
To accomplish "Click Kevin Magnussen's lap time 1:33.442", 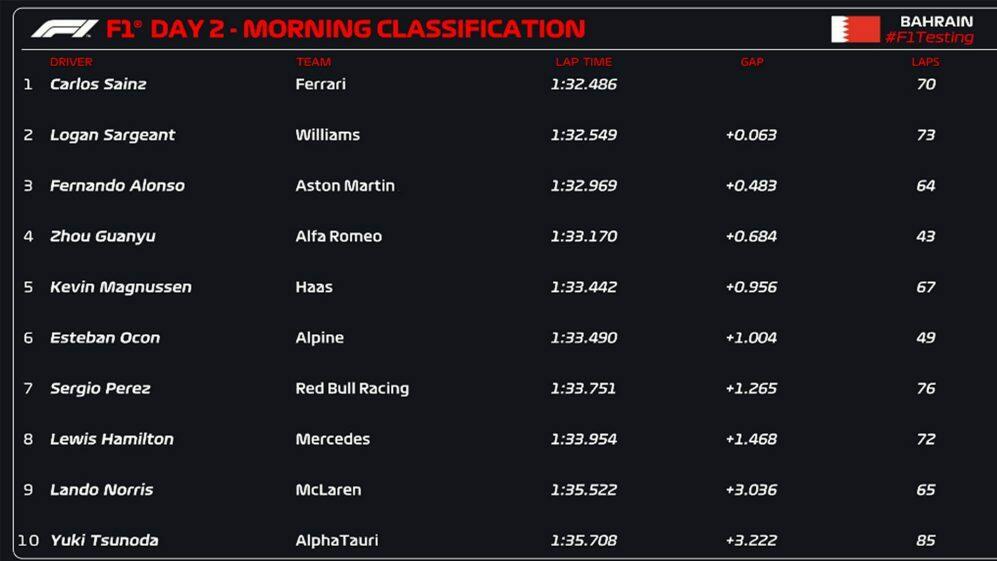I will click(584, 287).
